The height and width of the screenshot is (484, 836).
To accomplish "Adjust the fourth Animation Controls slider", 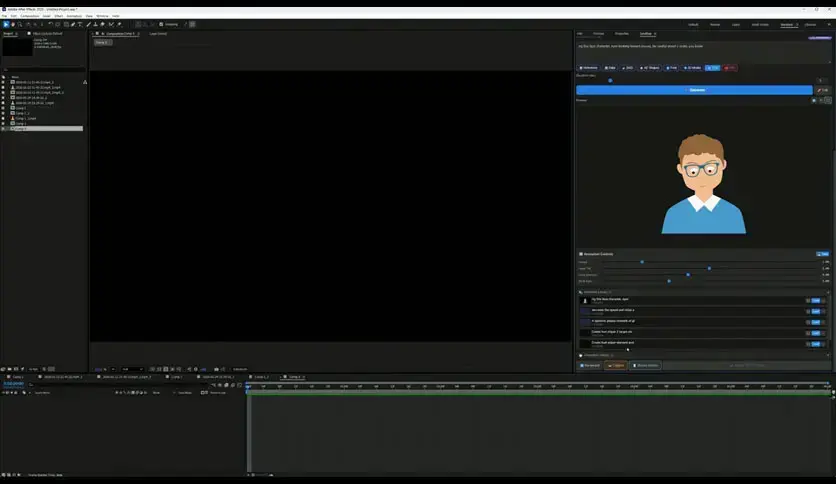I will click(669, 281).
